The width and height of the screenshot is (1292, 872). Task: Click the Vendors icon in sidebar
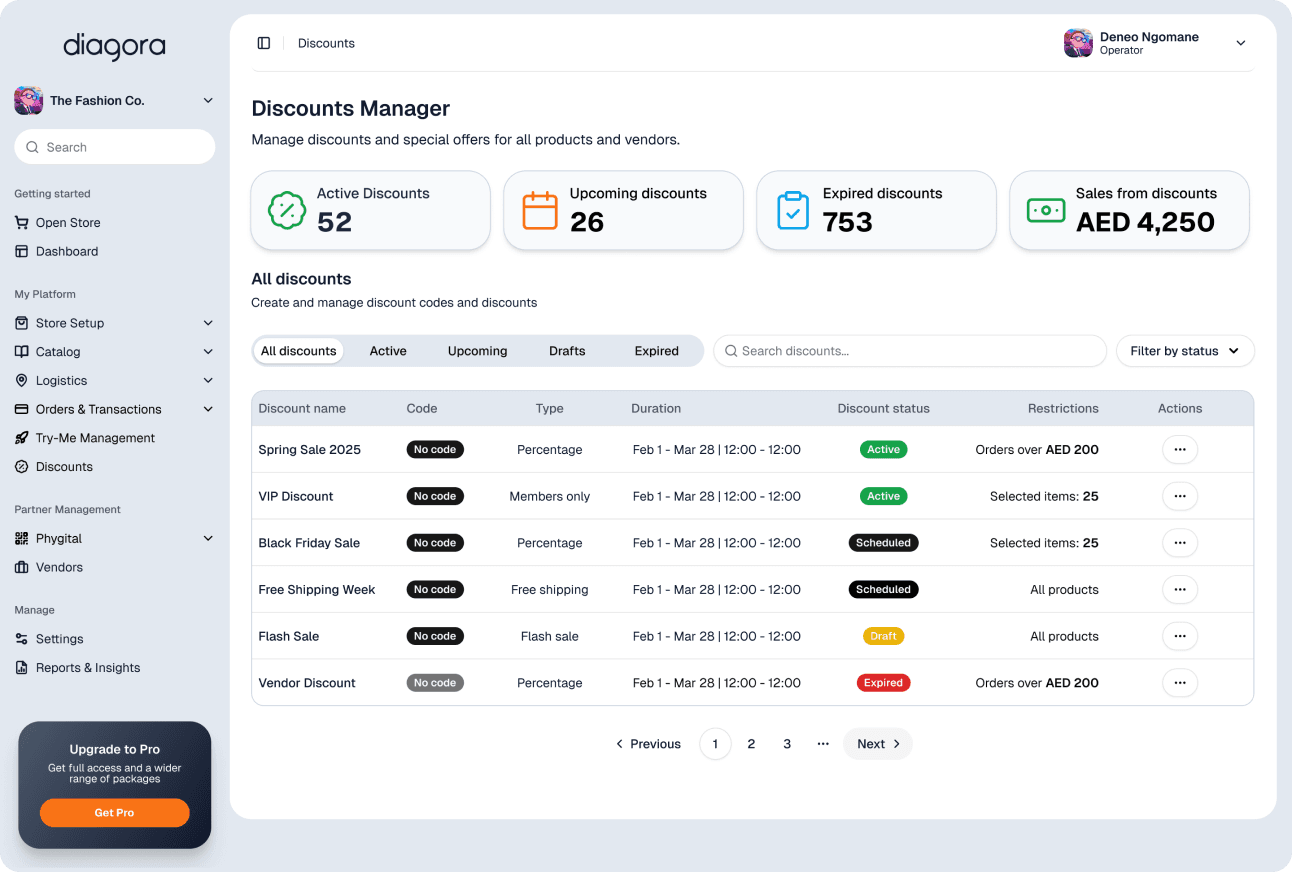tap(22, 567)
